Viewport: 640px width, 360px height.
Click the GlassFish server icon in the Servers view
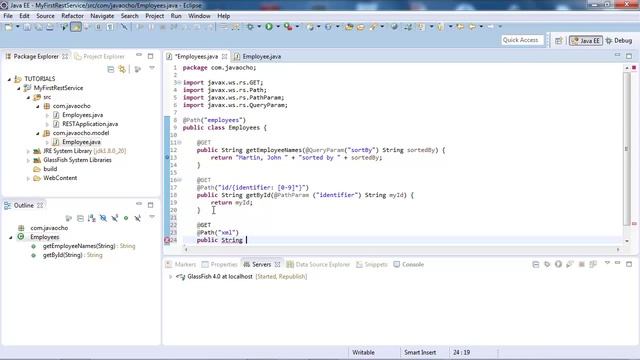coord(180,277)
